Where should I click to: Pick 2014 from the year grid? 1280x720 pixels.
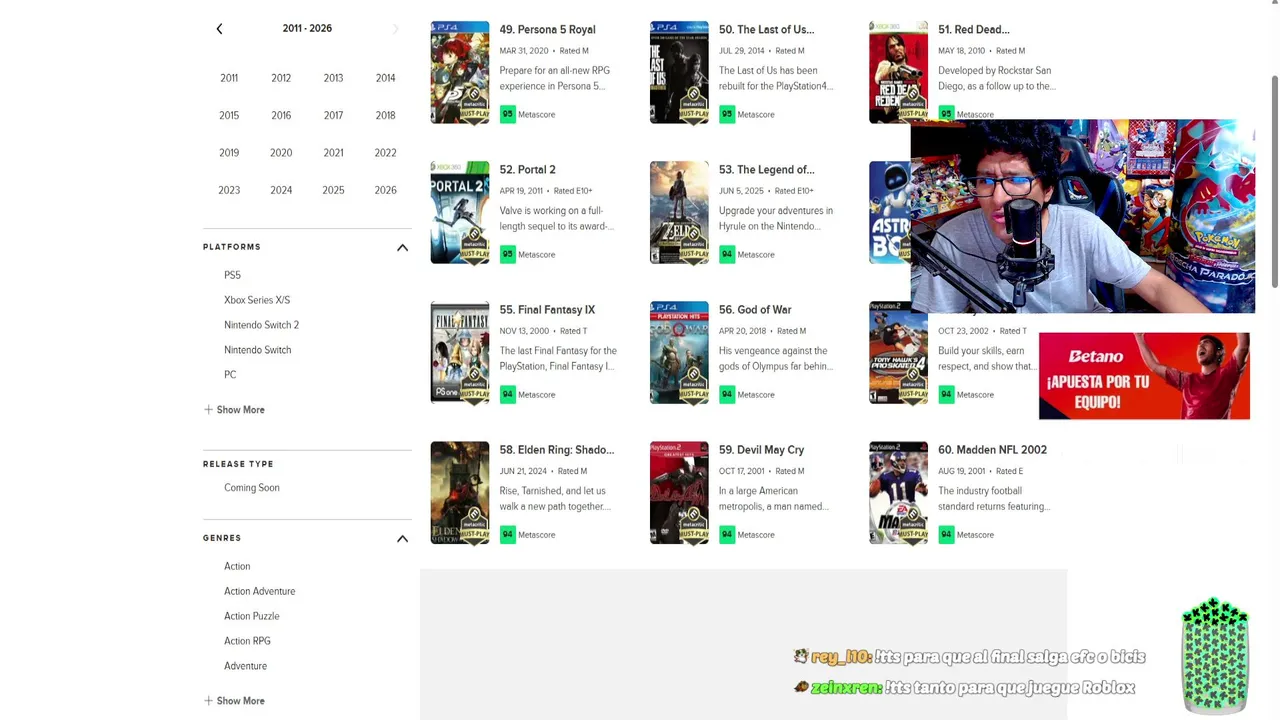coord(385,78)
